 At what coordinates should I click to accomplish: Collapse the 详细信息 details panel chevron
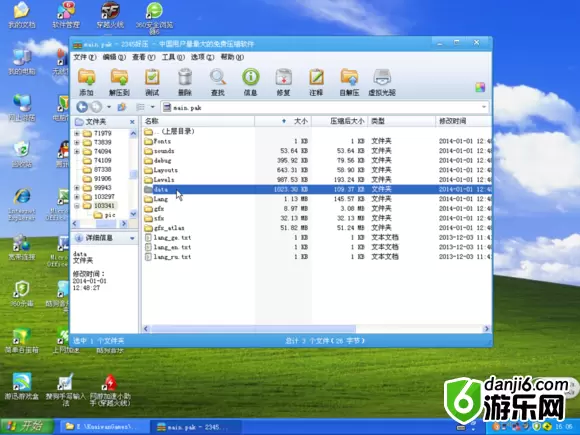click(132, 238)
